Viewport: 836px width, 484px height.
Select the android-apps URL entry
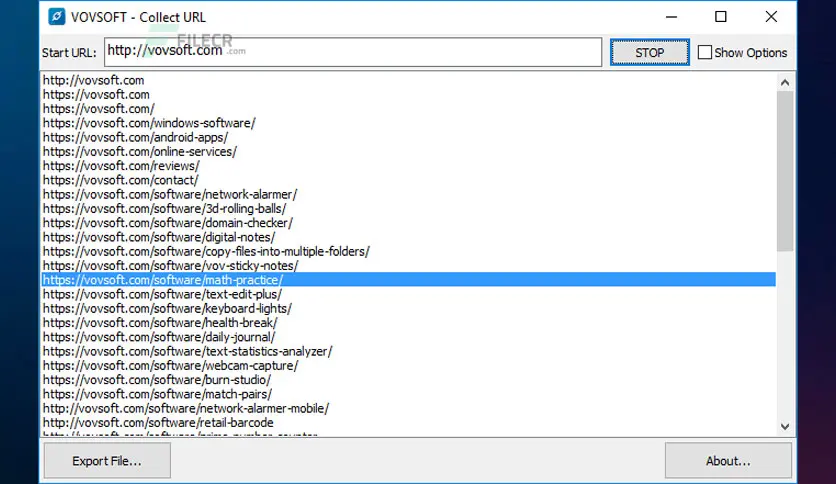135,137
